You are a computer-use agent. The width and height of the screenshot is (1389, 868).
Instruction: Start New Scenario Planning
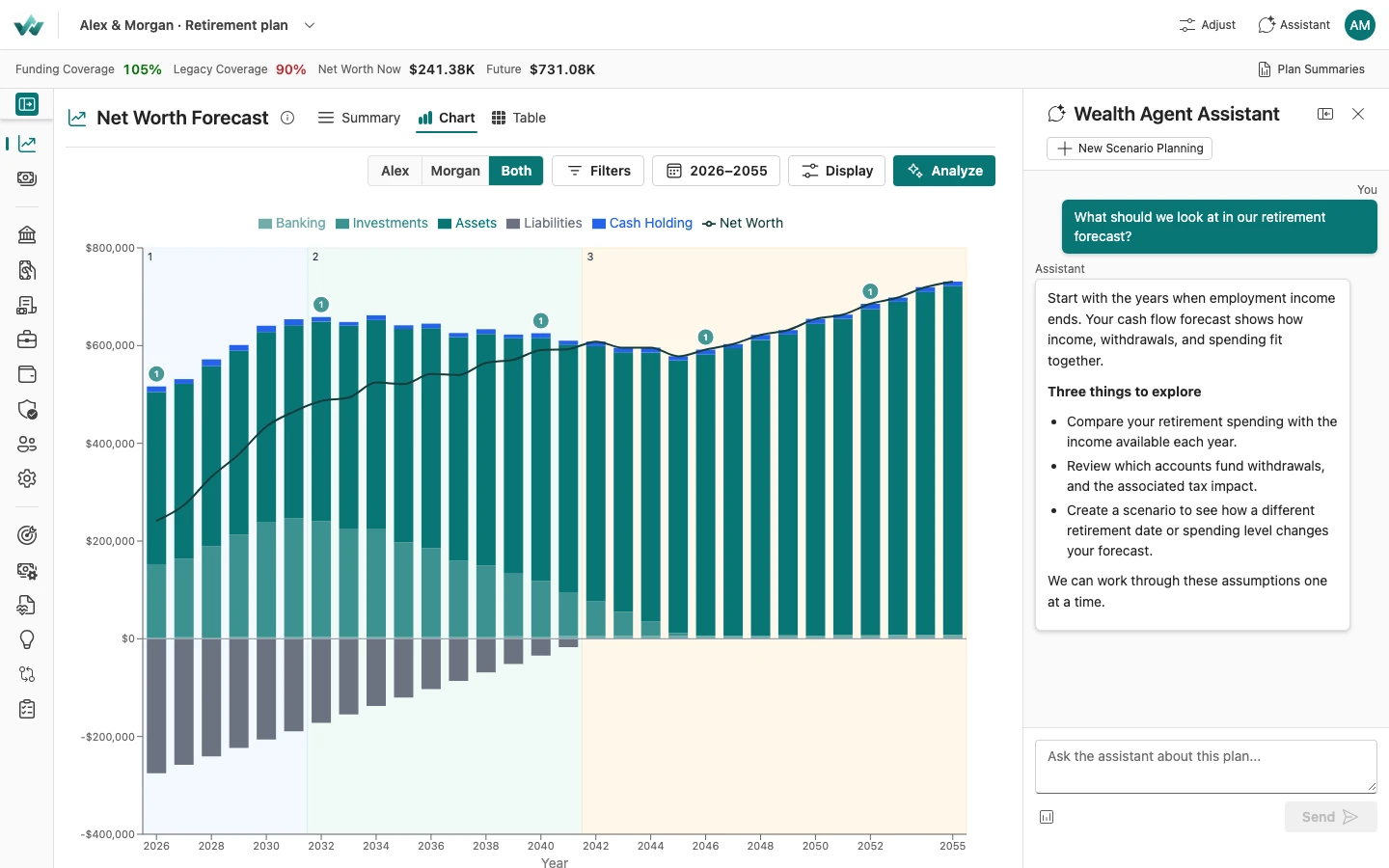tap(1130, 149)
